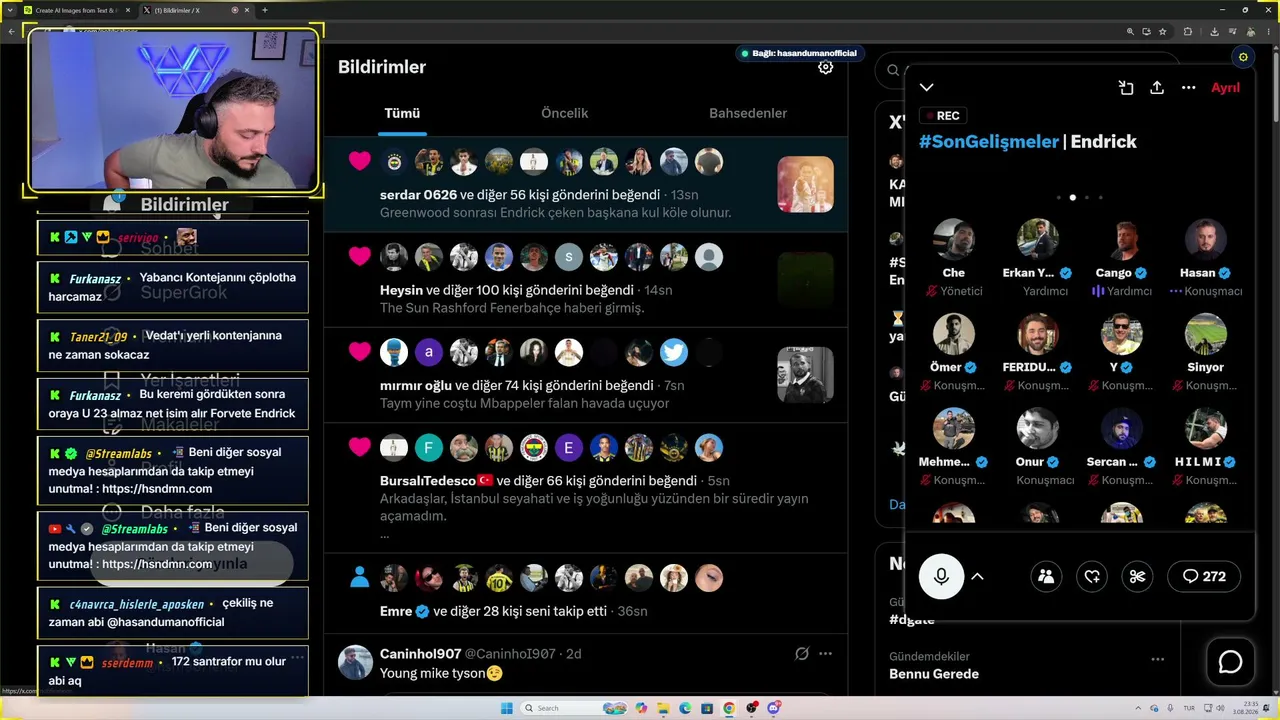The image size is (1280, 720).
Task: Open Che's avatar in the Space
Action: [954, 240]
